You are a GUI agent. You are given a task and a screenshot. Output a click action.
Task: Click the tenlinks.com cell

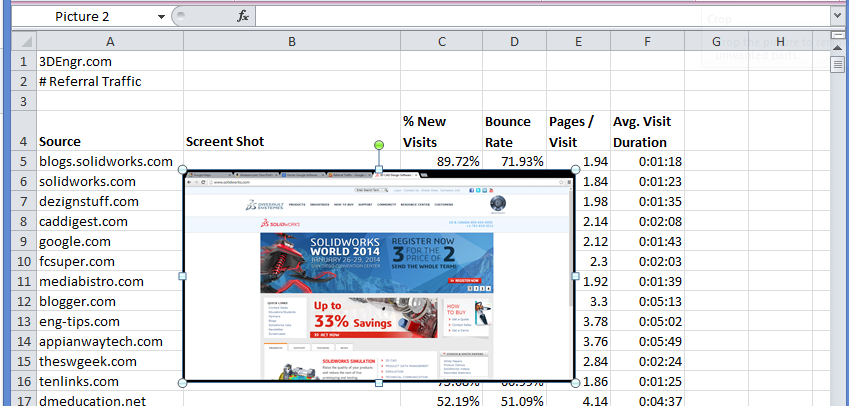(110, 382)
